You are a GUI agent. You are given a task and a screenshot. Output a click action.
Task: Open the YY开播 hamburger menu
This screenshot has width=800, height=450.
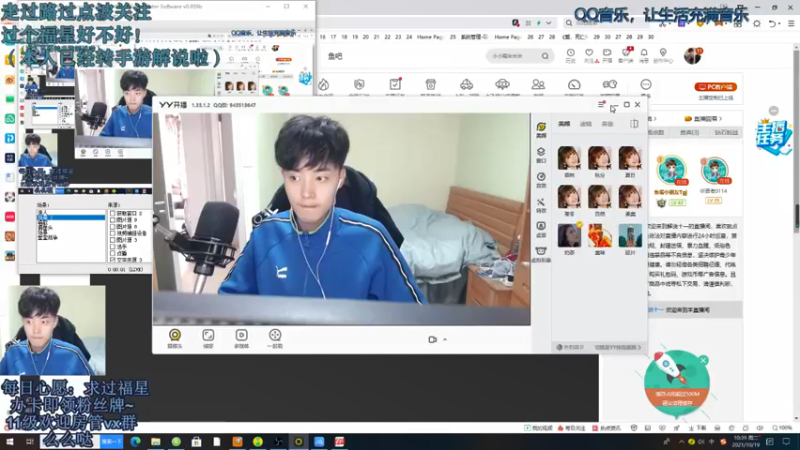tap(601, 104)
